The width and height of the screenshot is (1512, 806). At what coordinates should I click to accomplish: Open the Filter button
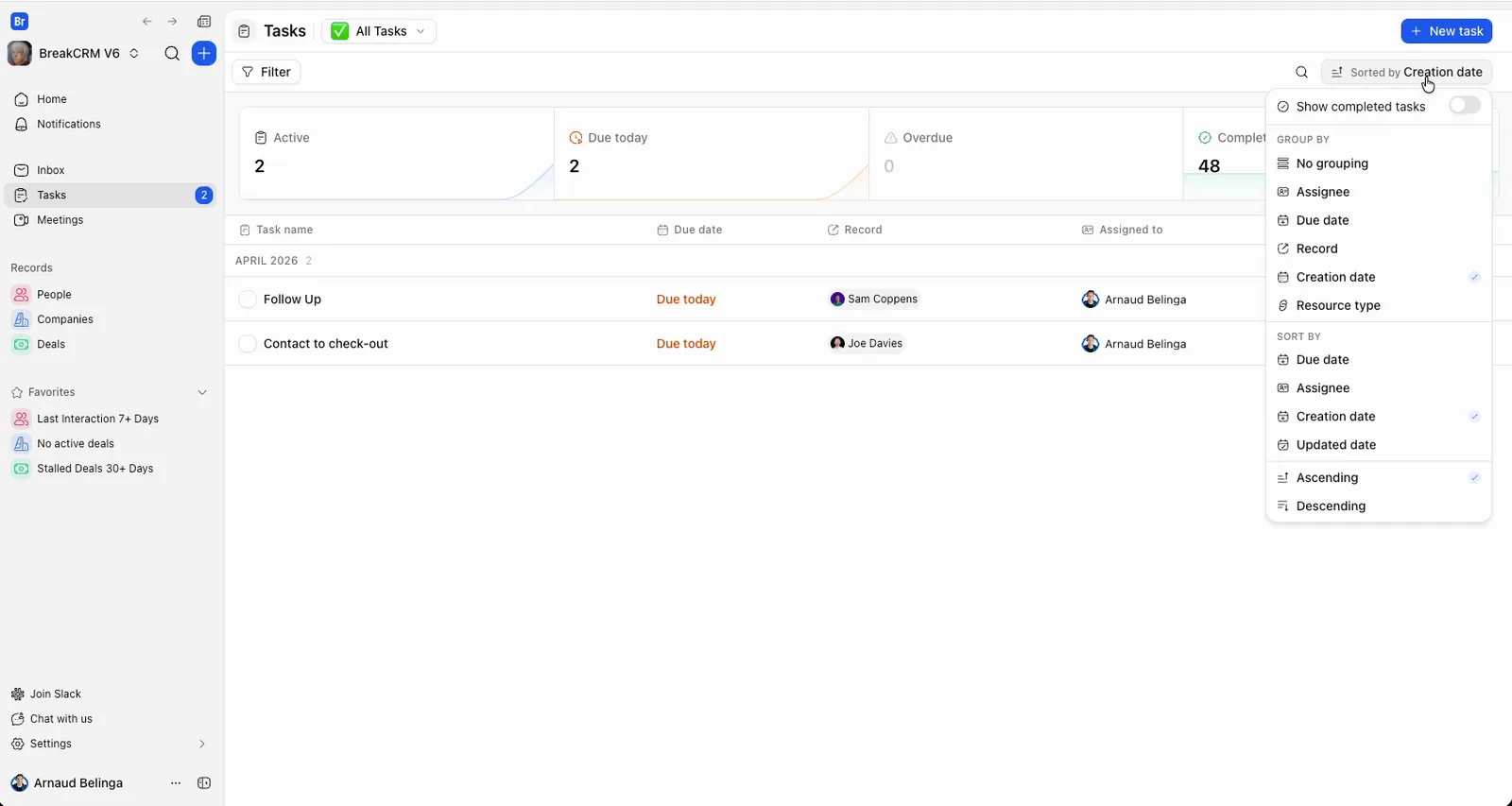pos(266,72)
